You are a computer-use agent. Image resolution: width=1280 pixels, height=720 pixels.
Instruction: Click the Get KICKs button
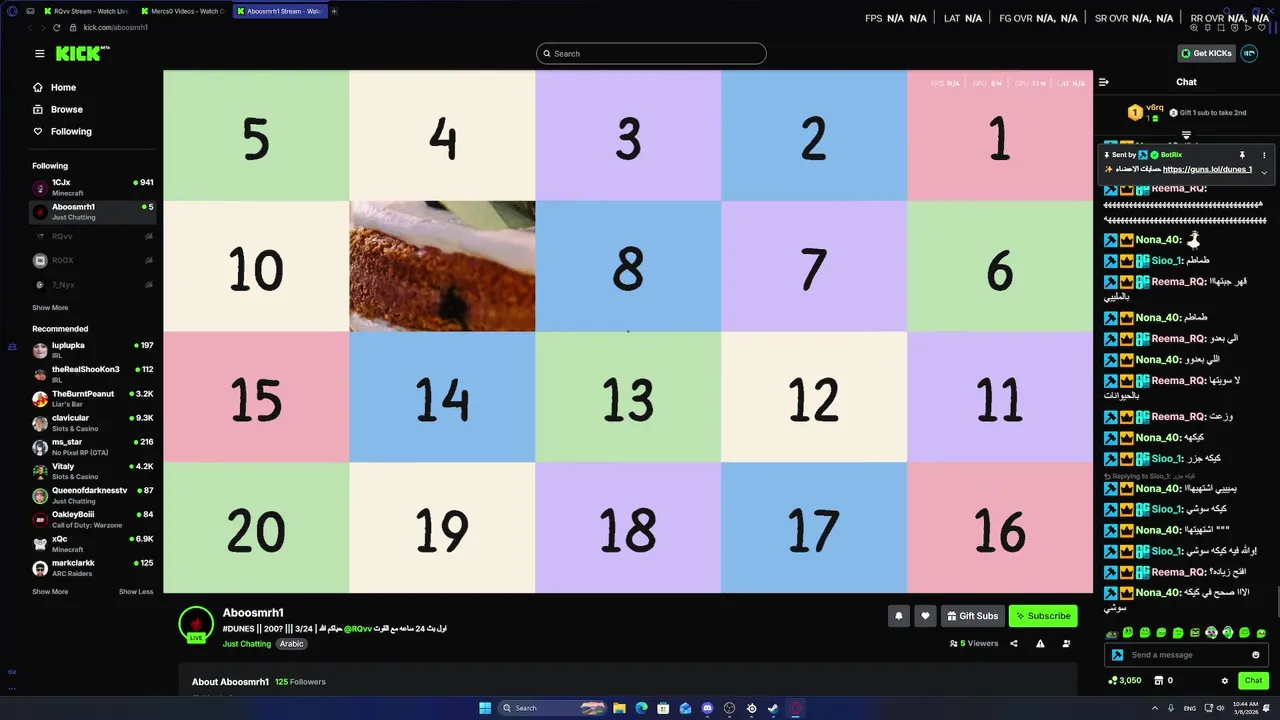pos(1206,54)
